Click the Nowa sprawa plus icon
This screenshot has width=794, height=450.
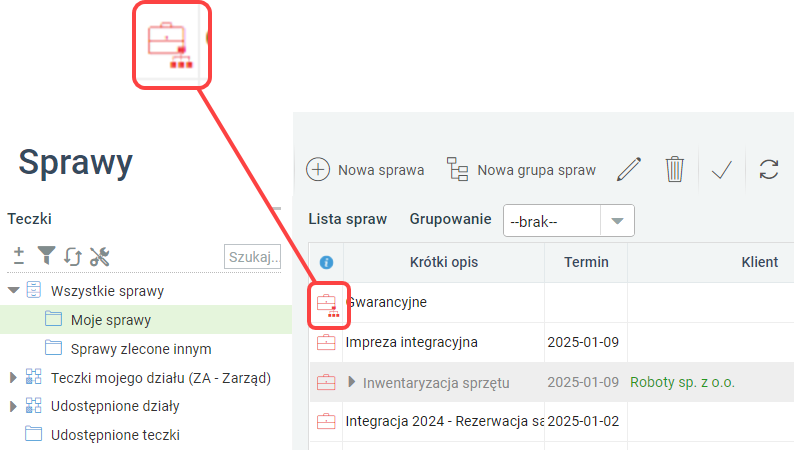(x=318, y=170)
